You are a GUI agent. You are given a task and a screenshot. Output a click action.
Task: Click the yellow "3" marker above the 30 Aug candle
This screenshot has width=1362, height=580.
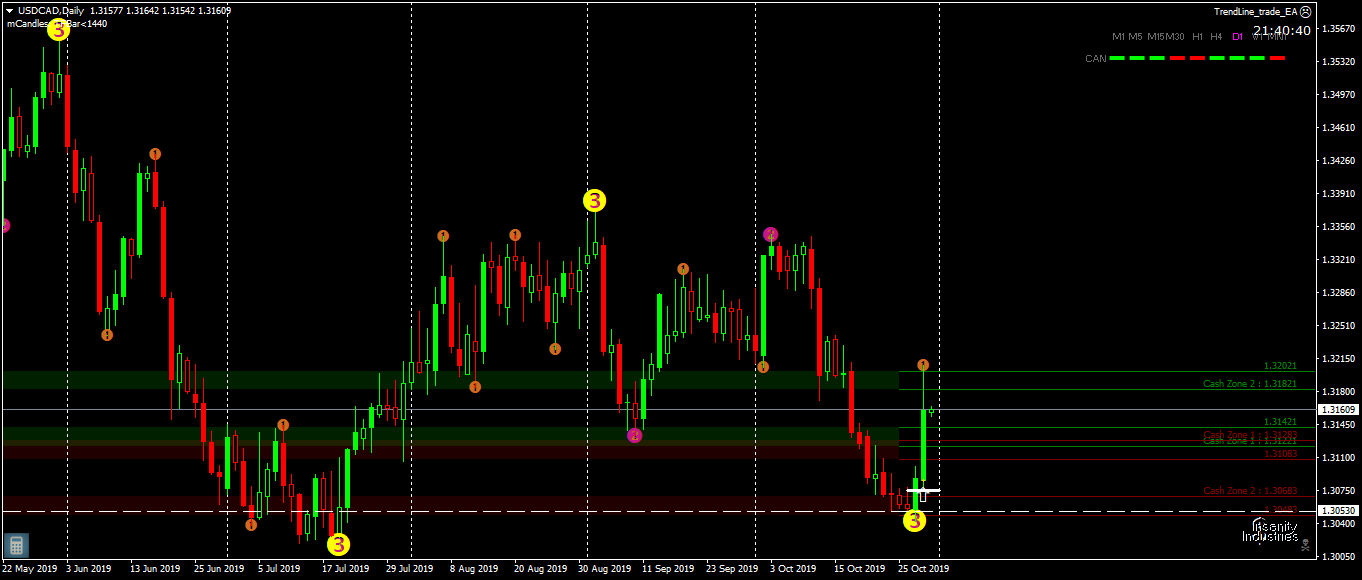coord(595,200)
